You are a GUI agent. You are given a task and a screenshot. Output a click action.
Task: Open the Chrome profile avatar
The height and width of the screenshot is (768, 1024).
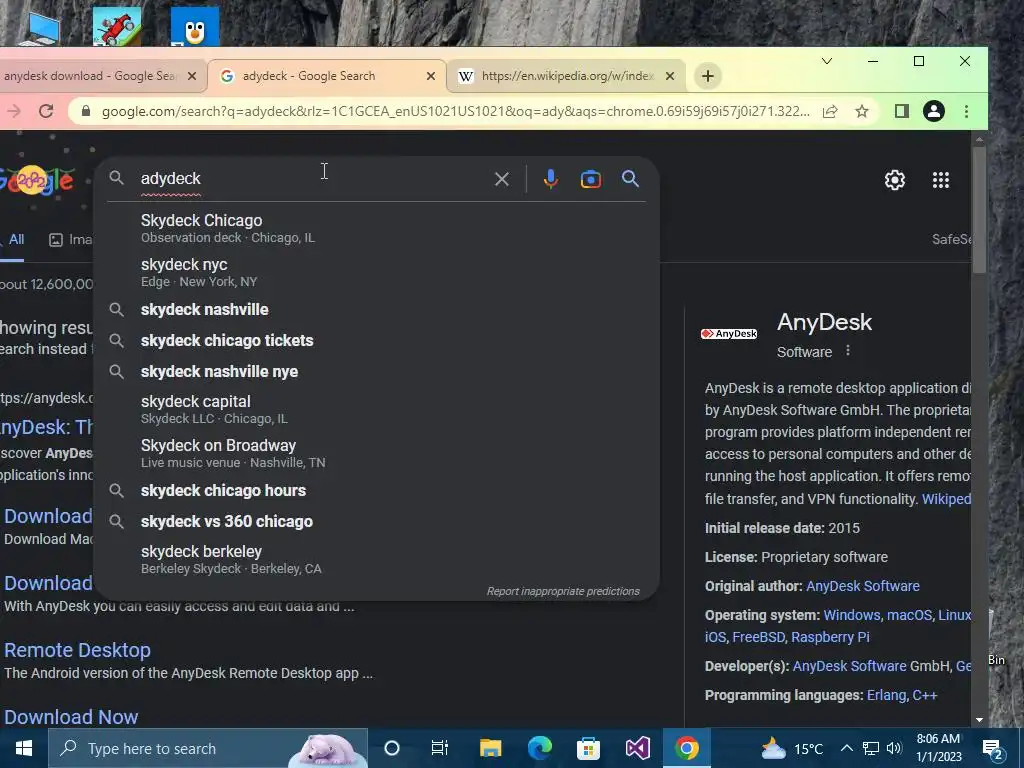point(934,111)
